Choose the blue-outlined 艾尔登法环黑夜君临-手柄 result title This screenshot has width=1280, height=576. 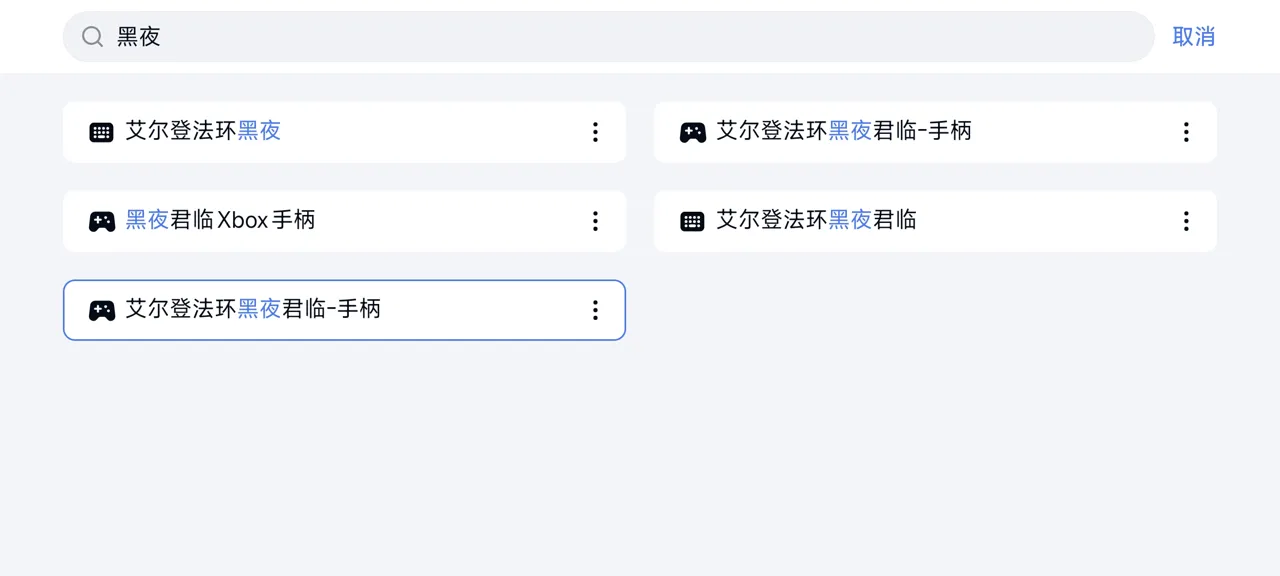tap(254, 309)
